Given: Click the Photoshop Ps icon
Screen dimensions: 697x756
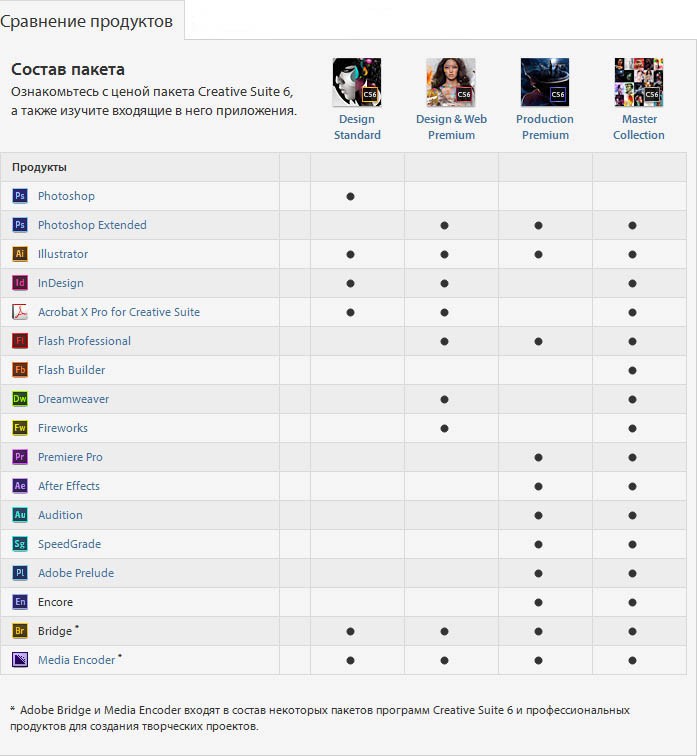Looking at the screenshot, I should point(20,196).
